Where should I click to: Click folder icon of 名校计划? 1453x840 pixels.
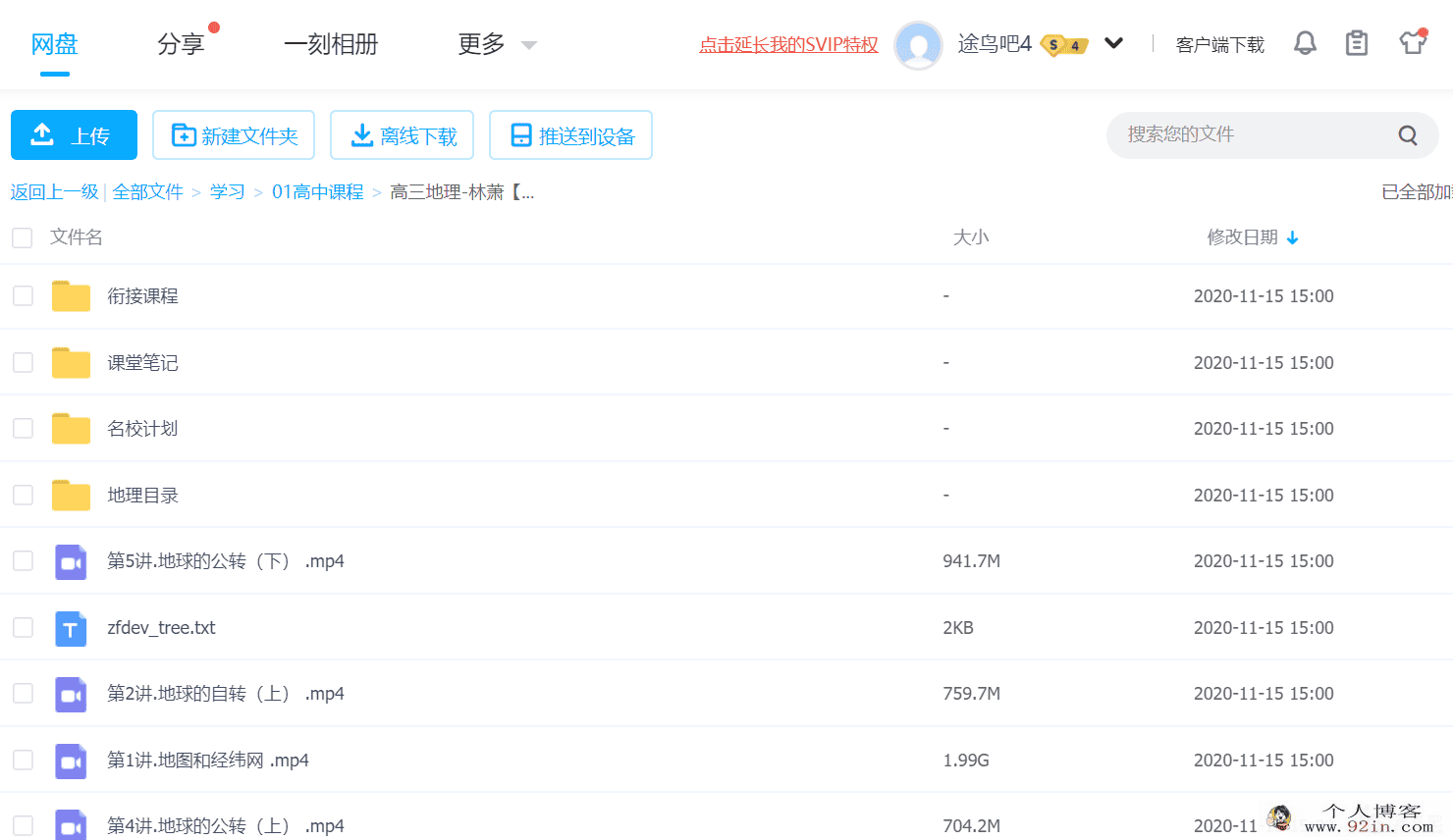click(71, 429)
